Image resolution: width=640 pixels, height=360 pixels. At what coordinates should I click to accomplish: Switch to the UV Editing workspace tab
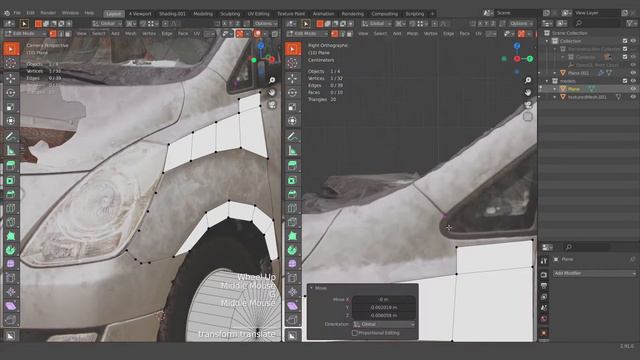258,13
